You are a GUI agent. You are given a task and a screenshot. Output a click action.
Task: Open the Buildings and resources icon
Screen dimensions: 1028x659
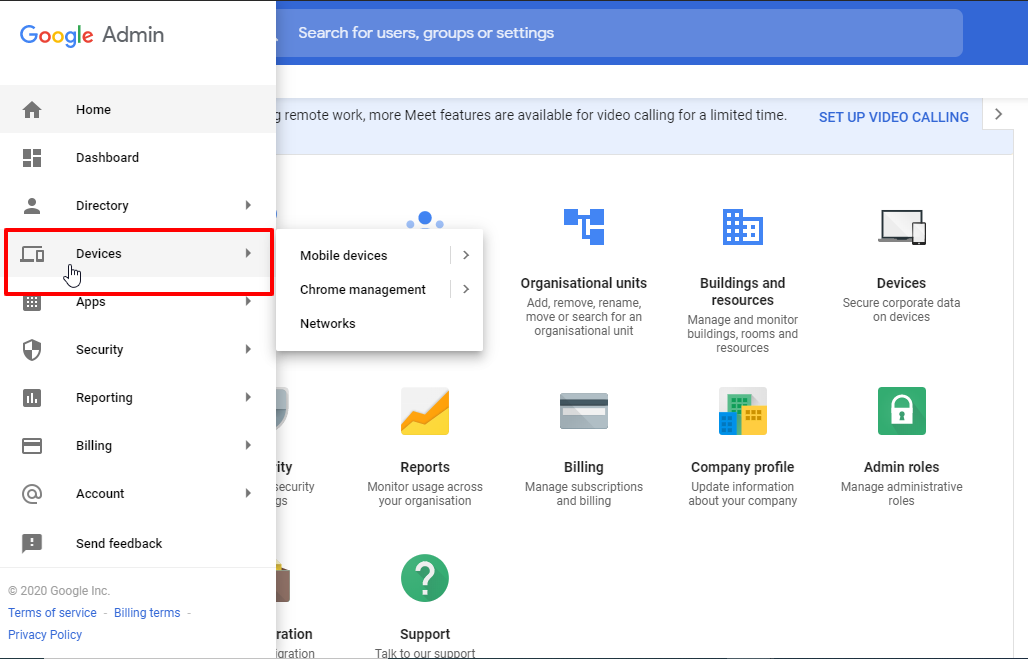click(742, 226)
